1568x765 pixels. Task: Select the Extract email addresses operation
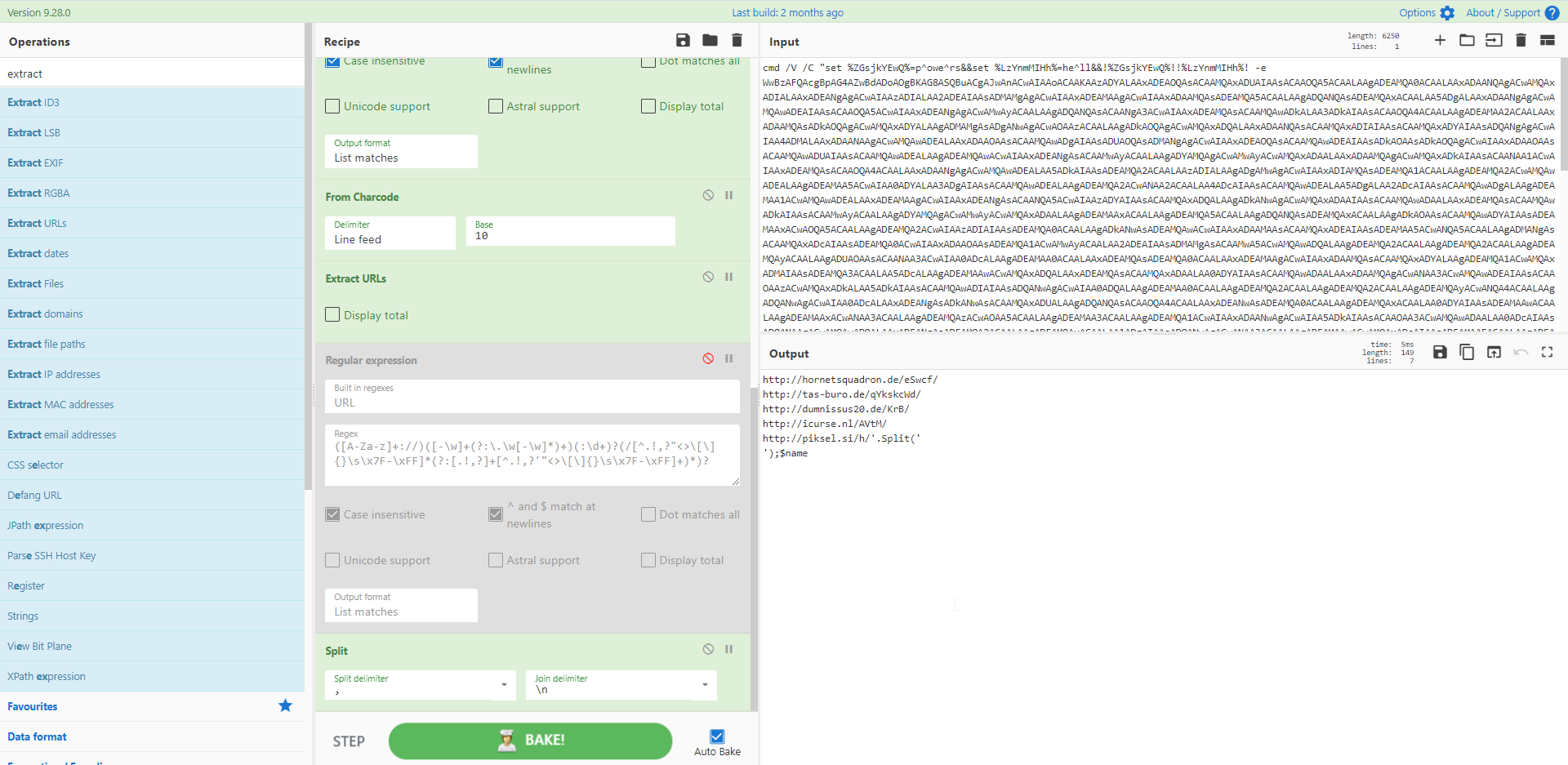point(152,434)
